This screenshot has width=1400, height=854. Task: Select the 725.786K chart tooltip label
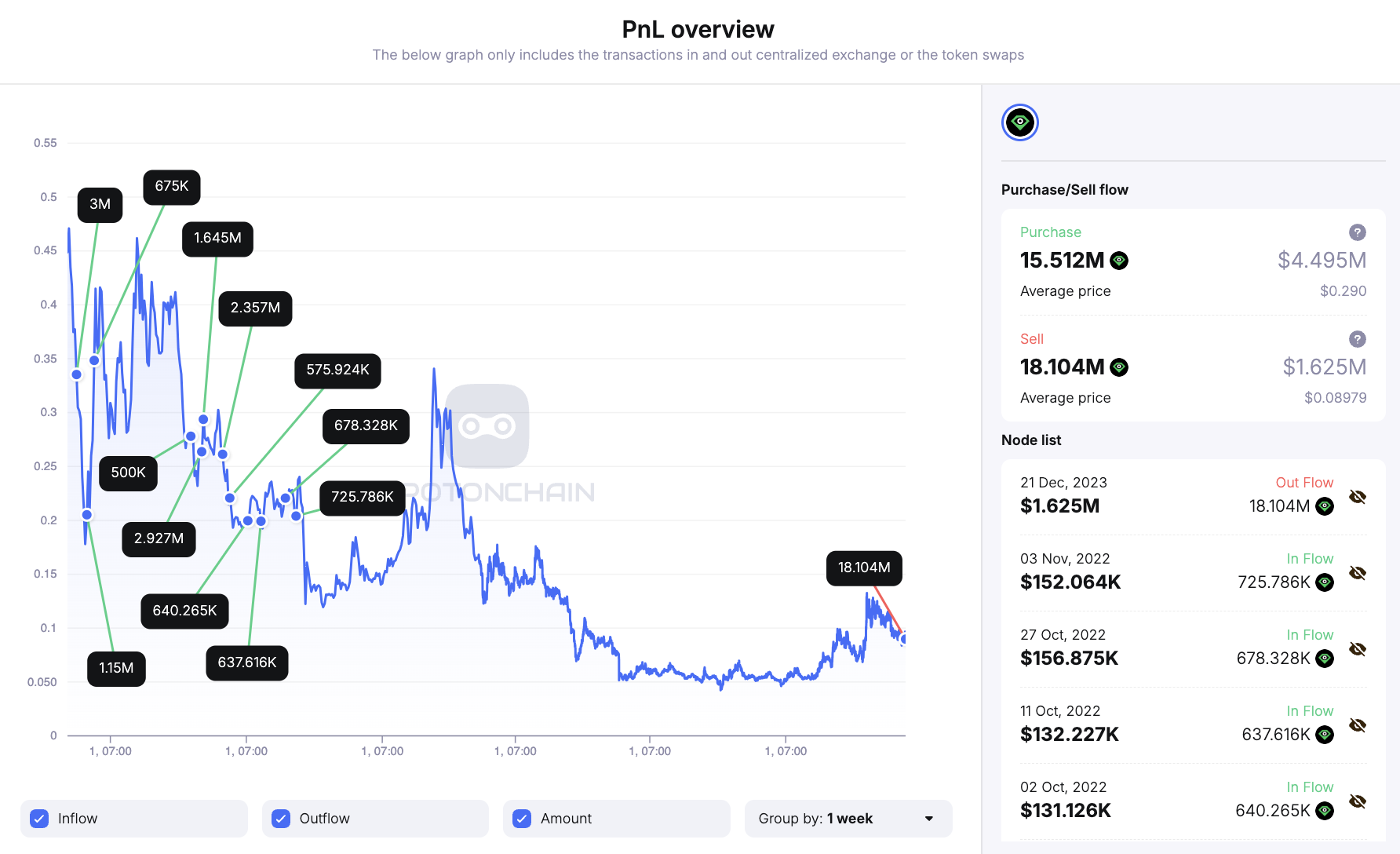[x=362, y=497]
